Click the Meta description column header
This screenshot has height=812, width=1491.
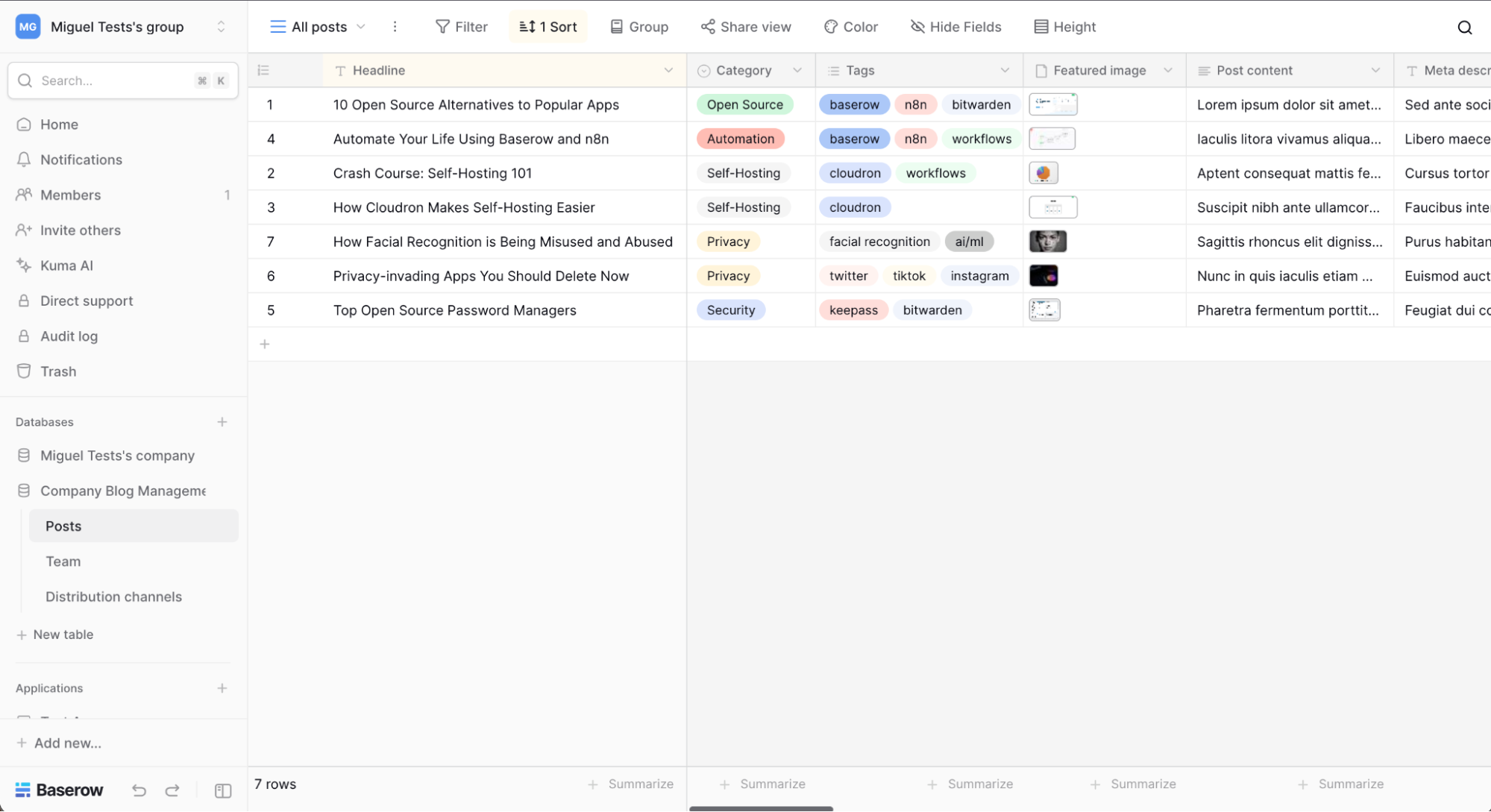[x=1443, y=70]
